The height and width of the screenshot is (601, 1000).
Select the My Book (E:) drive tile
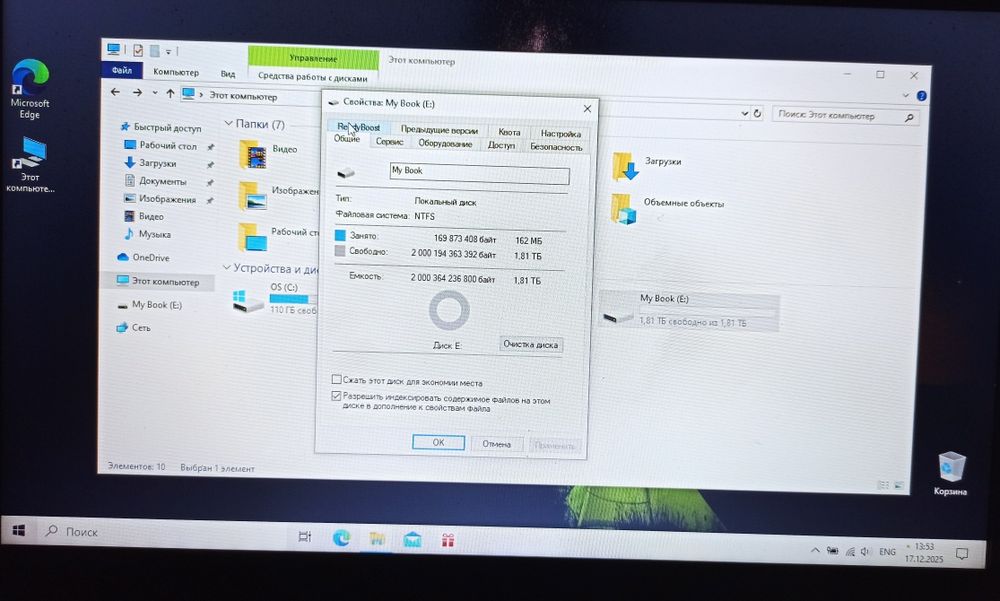pos(689,309)
